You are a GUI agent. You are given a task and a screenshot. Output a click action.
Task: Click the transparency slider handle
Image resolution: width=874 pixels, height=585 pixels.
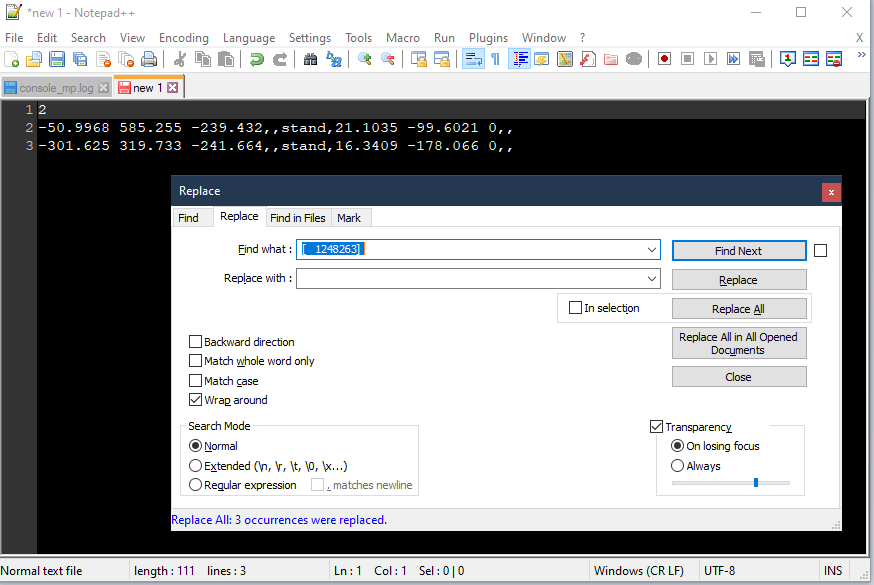click(756, 483)
